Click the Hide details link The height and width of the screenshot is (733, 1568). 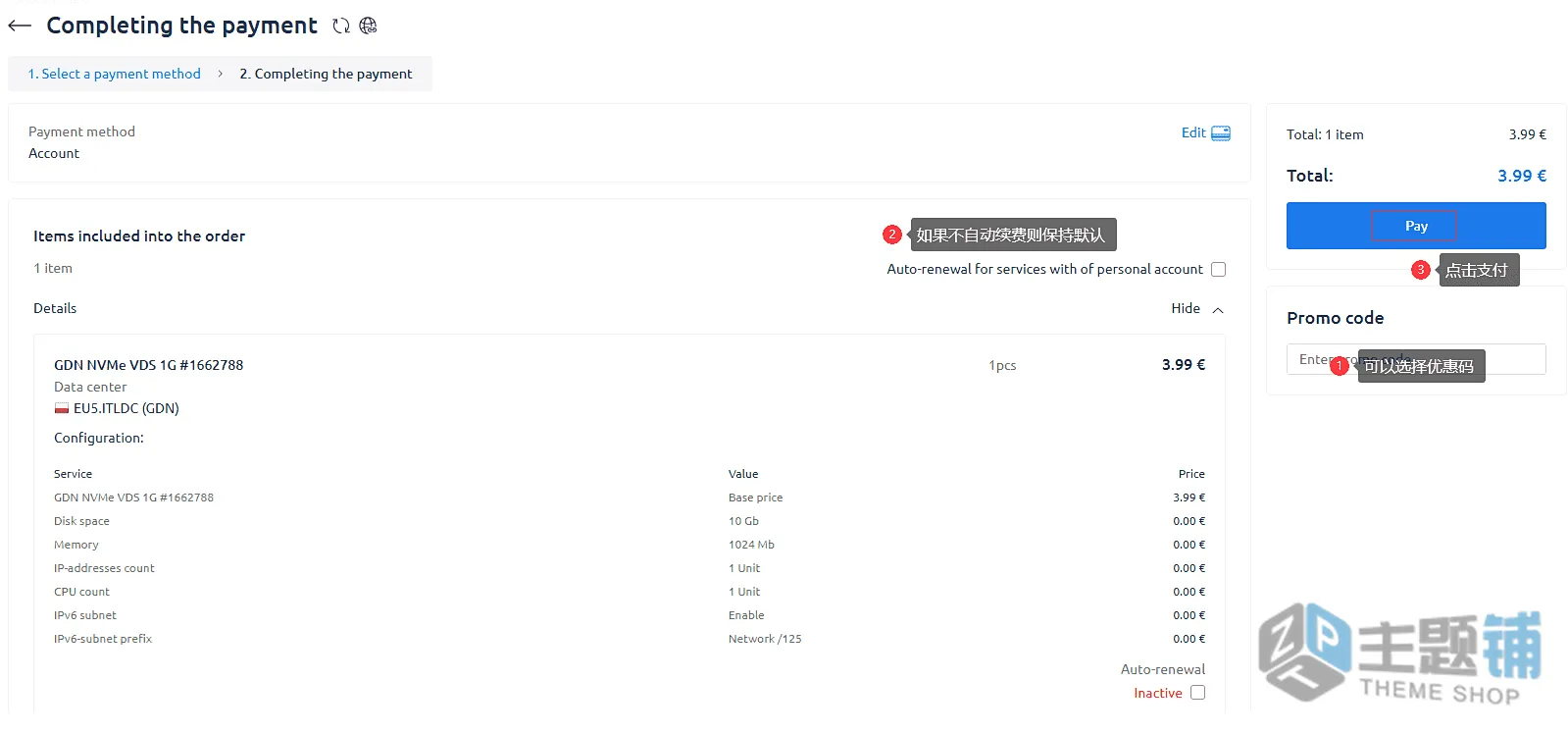(x=1186, y=308)
